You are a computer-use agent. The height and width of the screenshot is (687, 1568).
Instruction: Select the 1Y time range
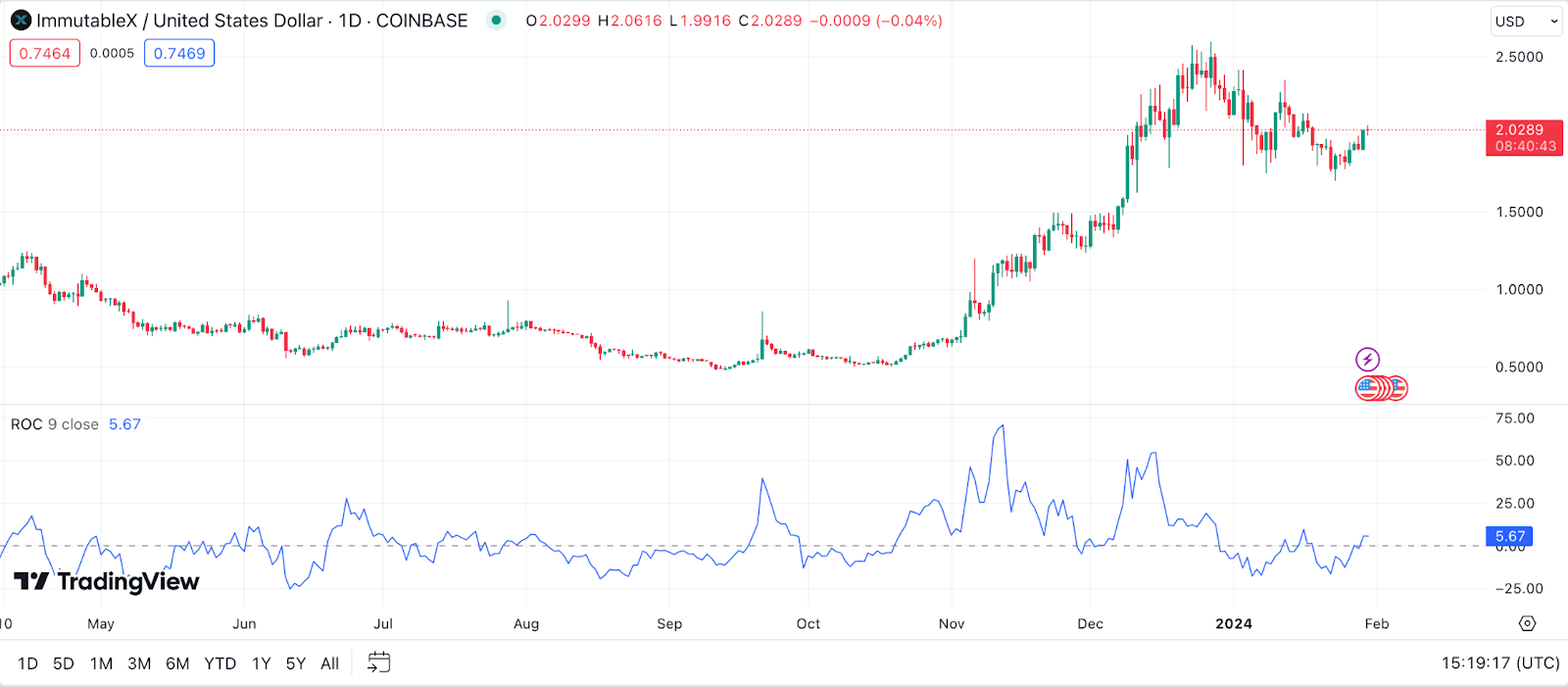coord(261,663)
